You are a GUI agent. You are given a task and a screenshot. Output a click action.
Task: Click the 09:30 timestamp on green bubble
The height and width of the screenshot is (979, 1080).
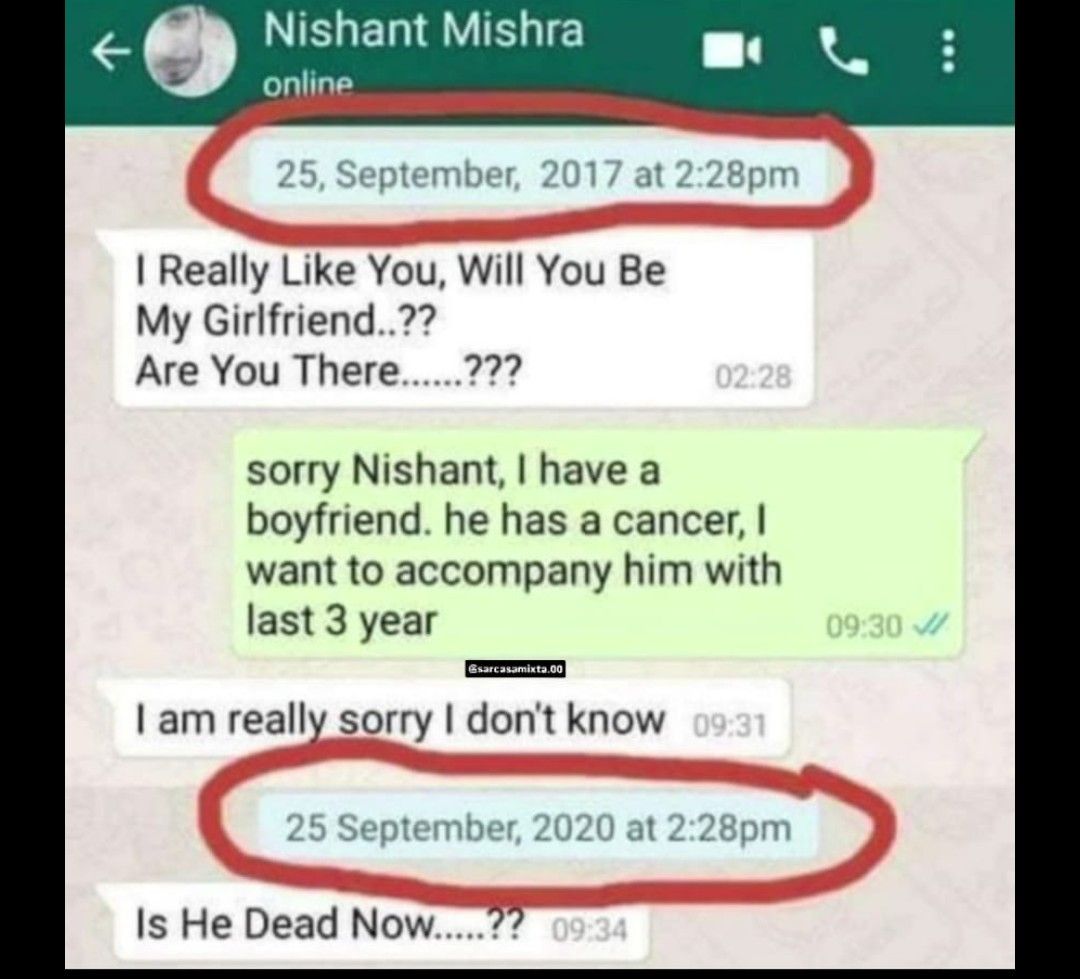point(864,626)
